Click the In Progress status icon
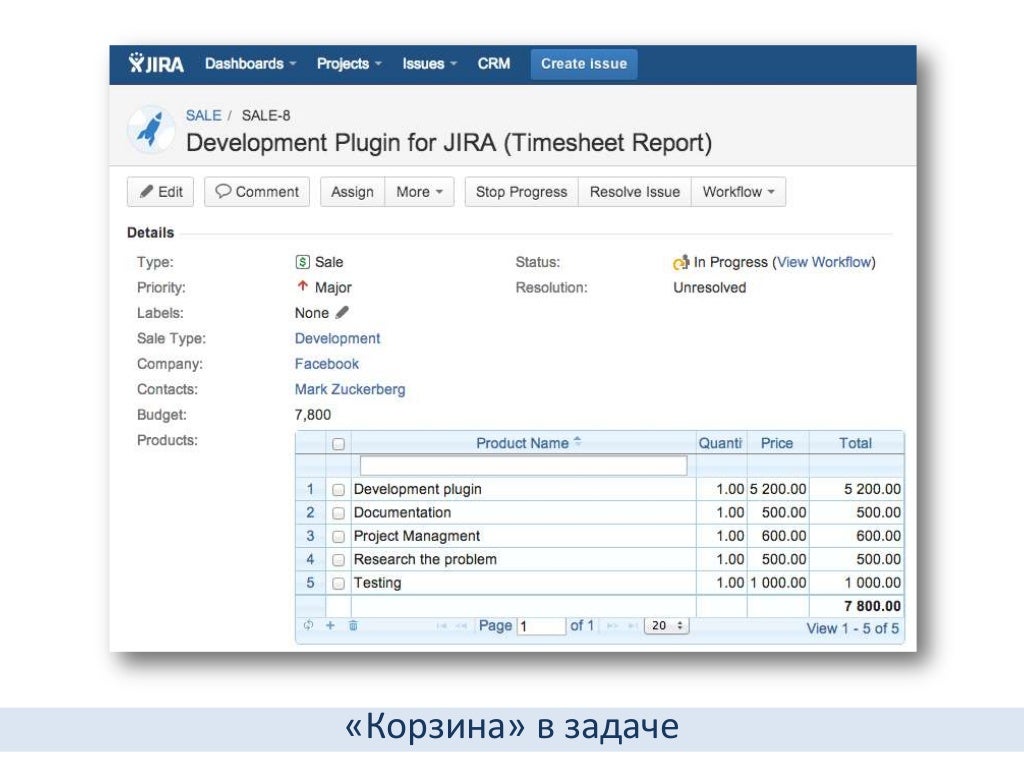1024x768 pixels. [x=681, y=262]
